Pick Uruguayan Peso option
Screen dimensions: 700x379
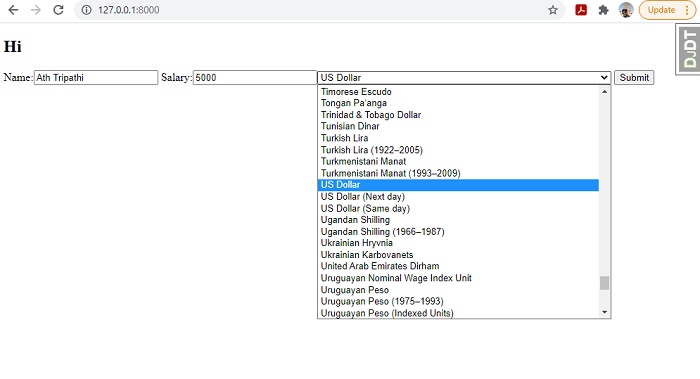458,290
